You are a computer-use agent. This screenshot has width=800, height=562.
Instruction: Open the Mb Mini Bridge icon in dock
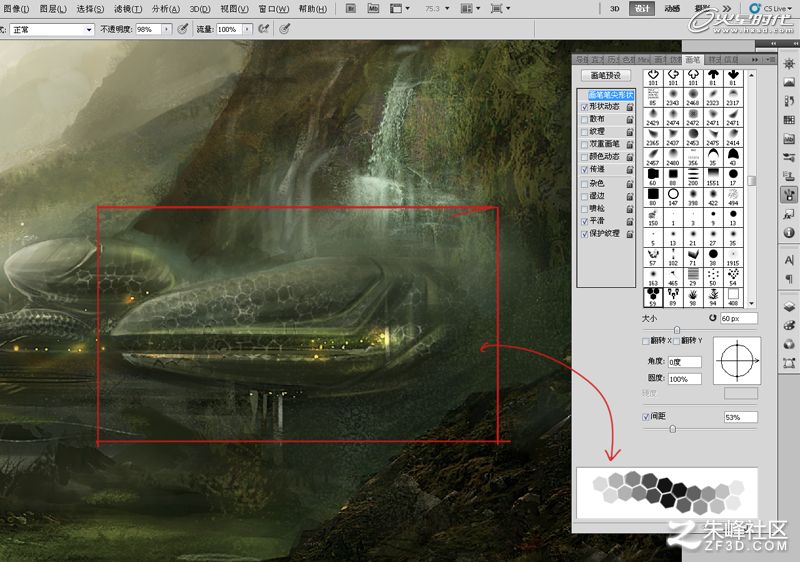[x=789, y=139]
